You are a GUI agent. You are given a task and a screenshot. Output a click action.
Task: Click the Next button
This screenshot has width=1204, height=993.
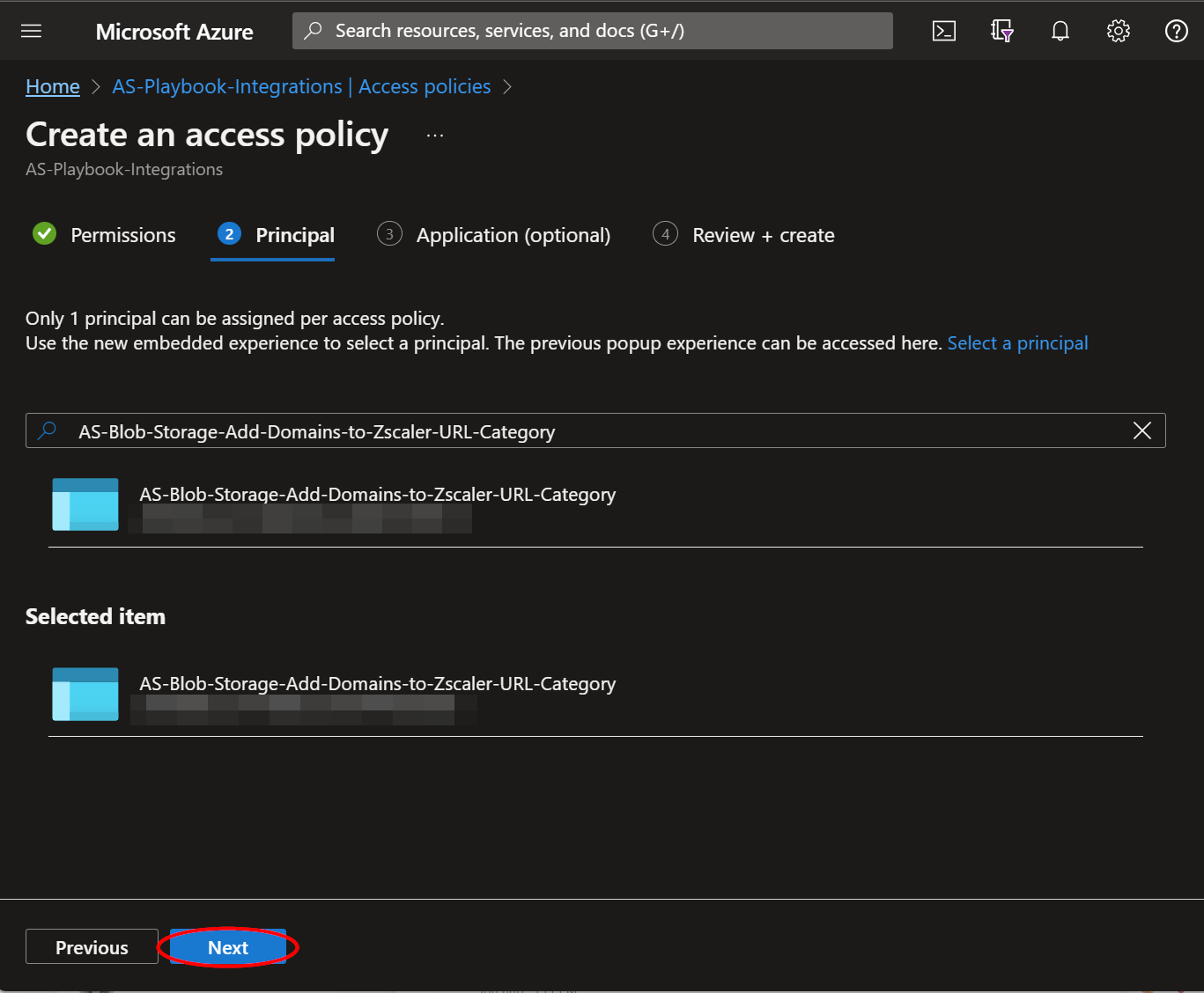(x=228, y=947)
